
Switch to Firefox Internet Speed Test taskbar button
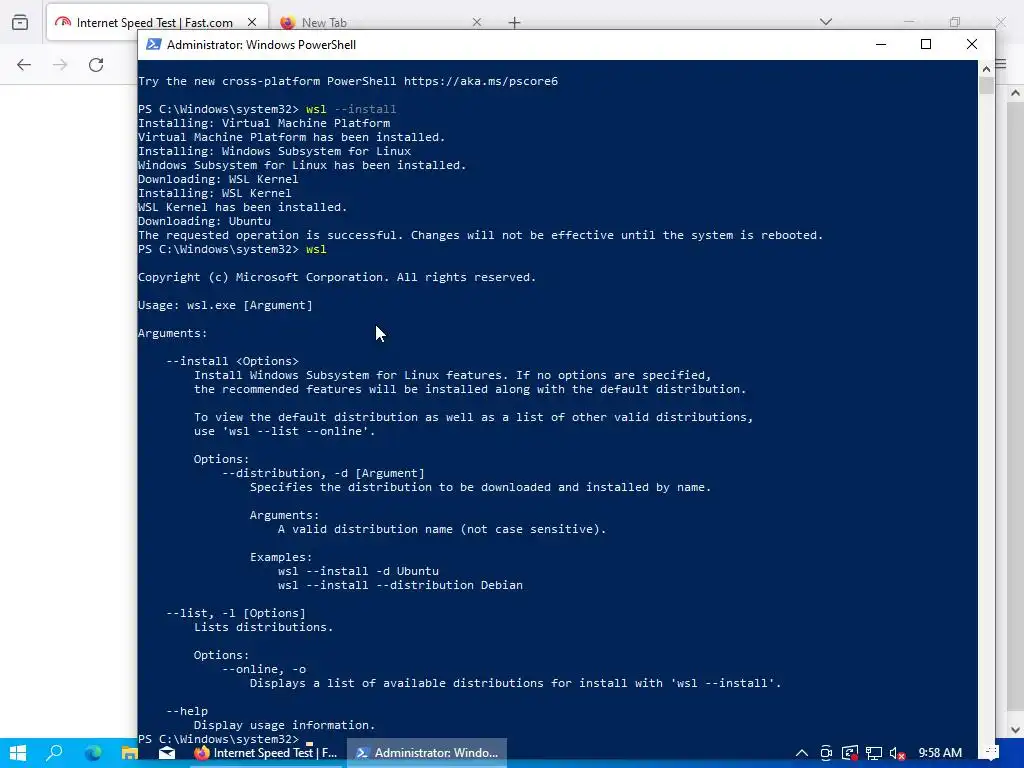(x=266, y=753)
